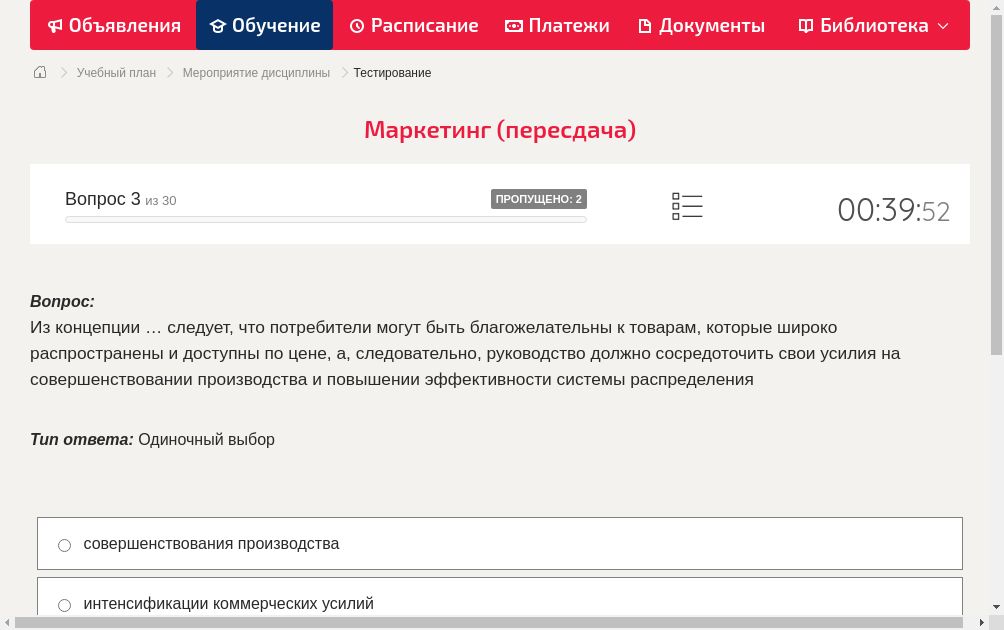Open the question navigator list icon
This screenshot has width=1004, height=630.
pyautogui.click(x=687, y=205)
